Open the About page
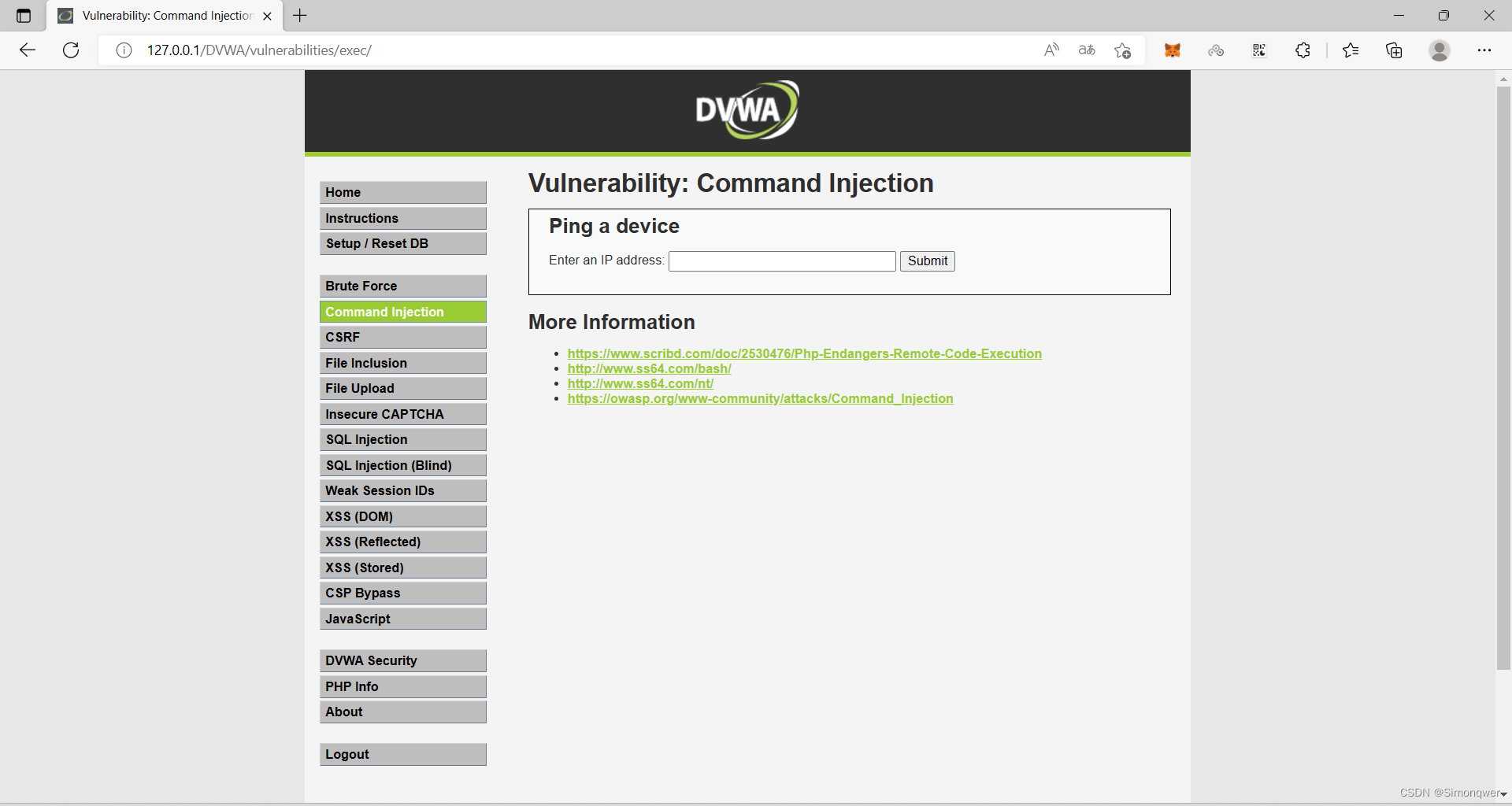1512x806 pixels. click(x=403, y=712)
